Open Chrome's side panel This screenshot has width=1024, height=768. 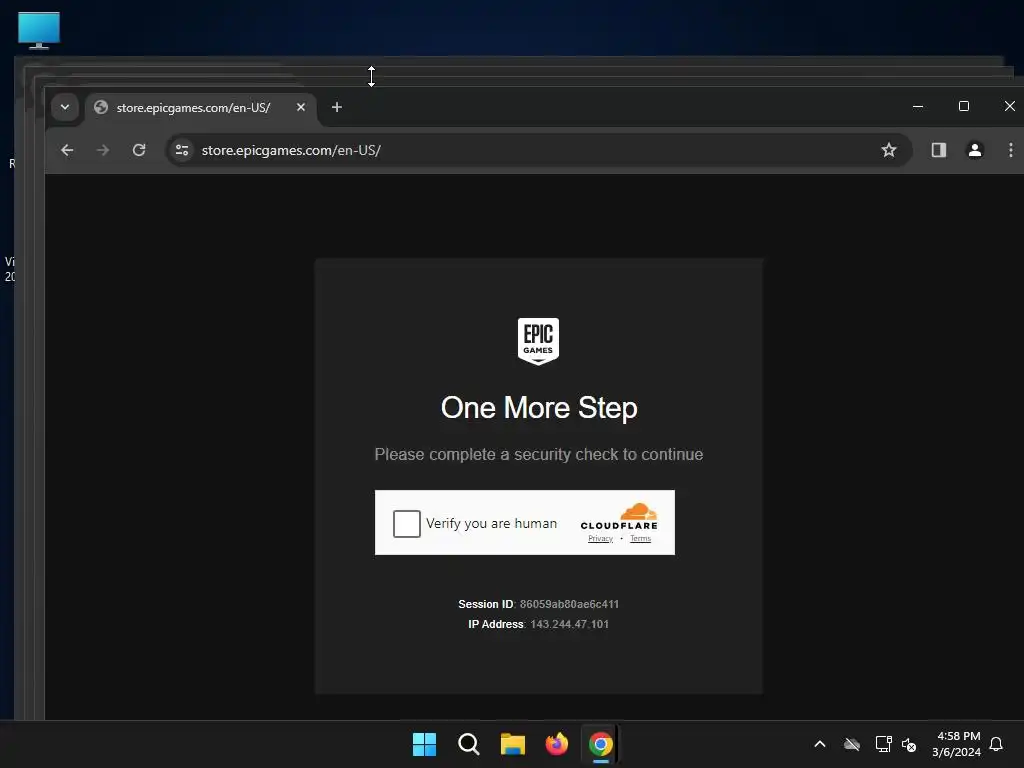pyautogui.click(x=939, y=150)
